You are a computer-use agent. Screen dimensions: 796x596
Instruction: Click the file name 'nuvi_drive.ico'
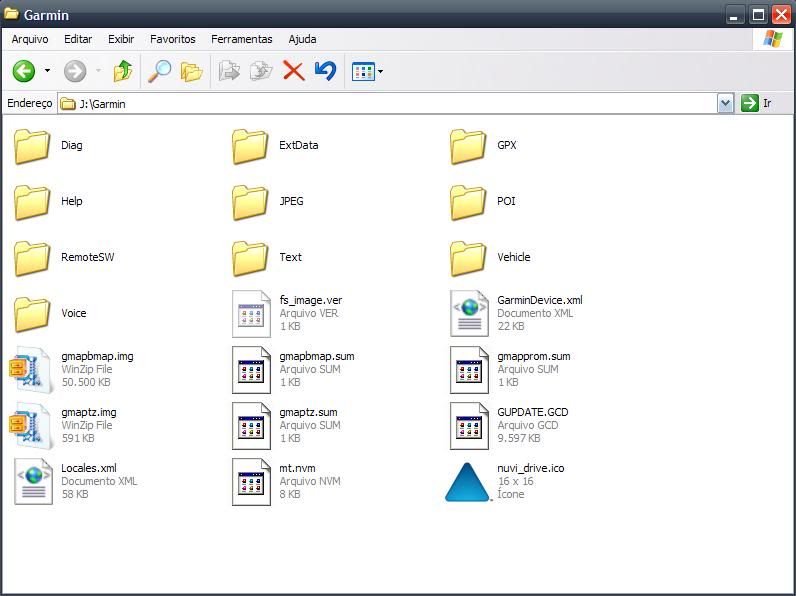(x=530, y=468)
